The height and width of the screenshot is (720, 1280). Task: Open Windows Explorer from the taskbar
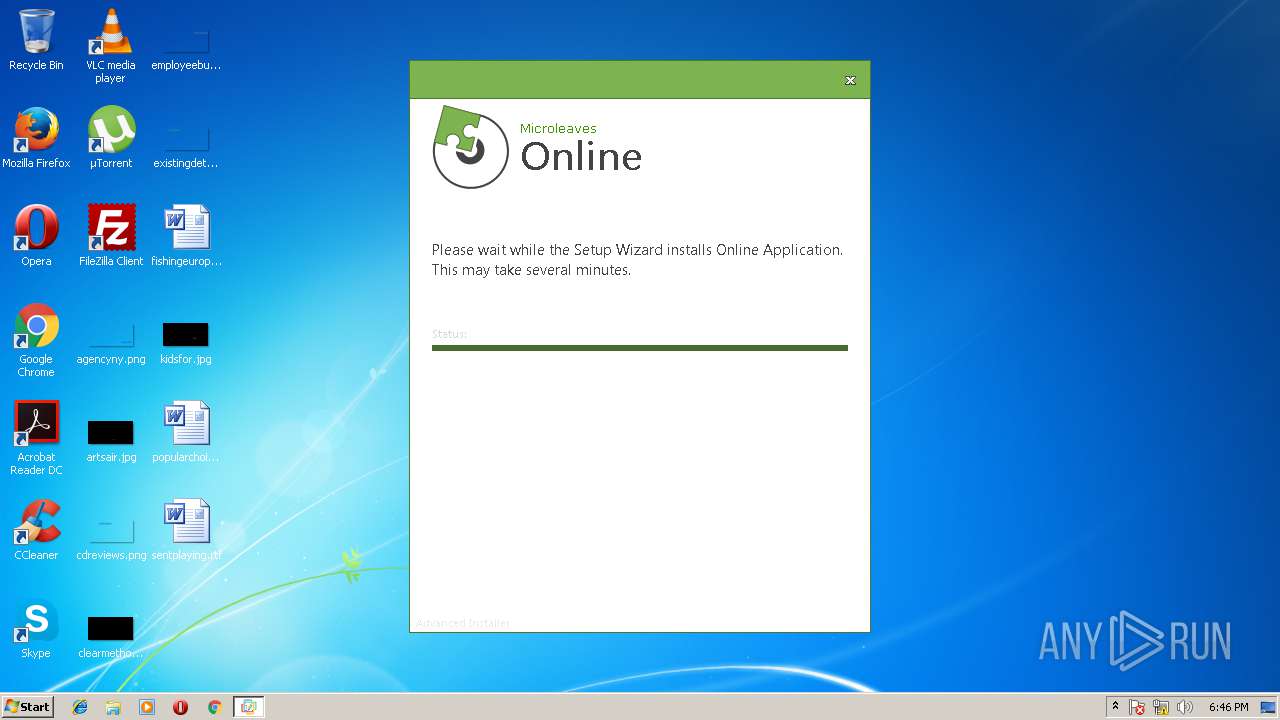pos(113,707)
